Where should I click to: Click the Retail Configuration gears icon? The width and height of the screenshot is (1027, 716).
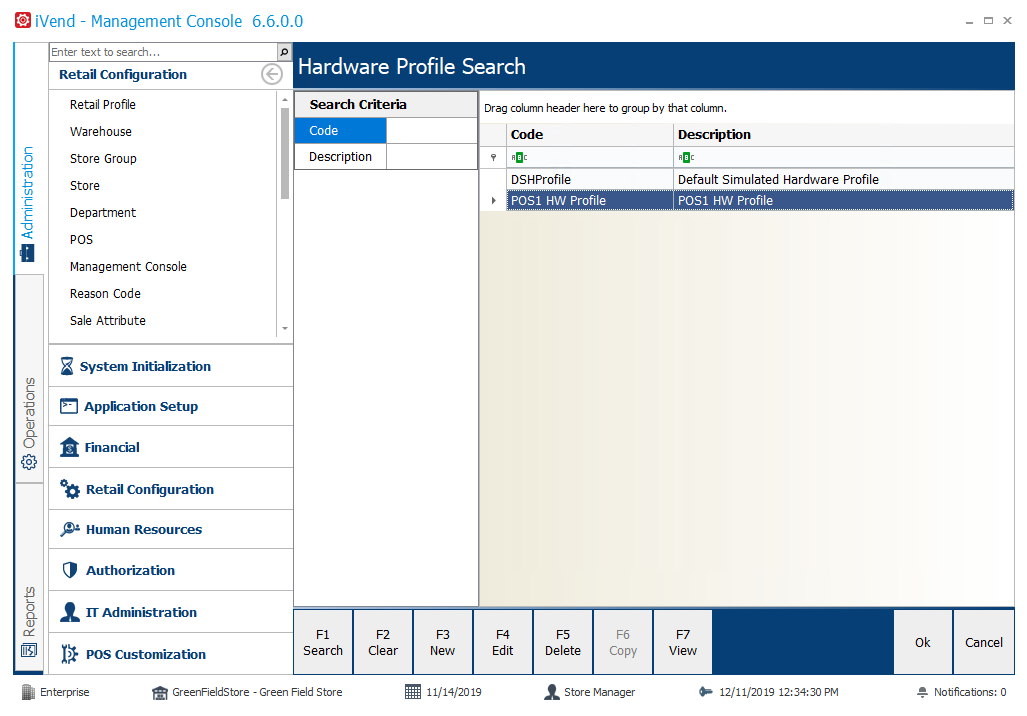click(x=69, y=489)
